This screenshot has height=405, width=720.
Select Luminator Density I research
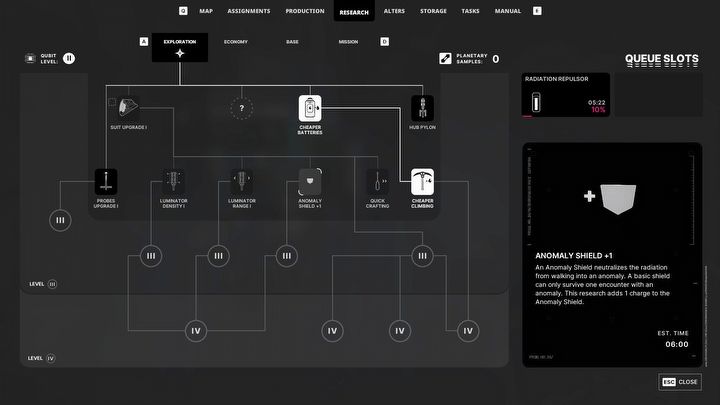(175, 181)
